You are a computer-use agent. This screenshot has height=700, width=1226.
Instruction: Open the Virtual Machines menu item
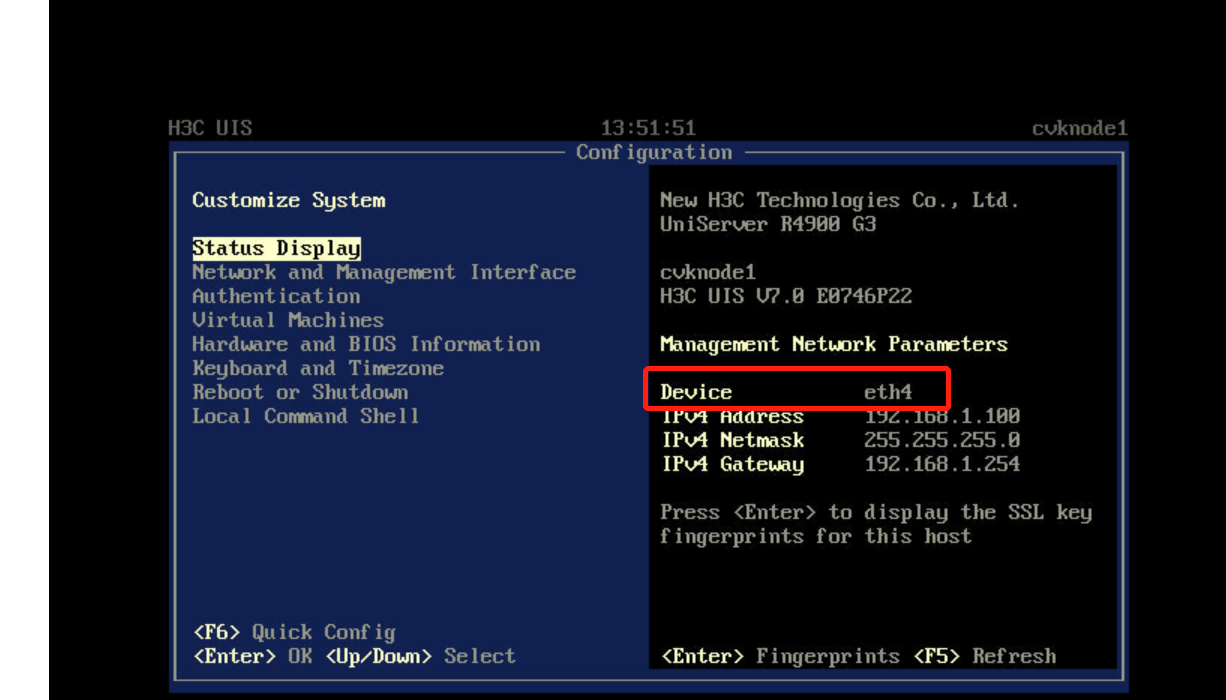[288, 320]
